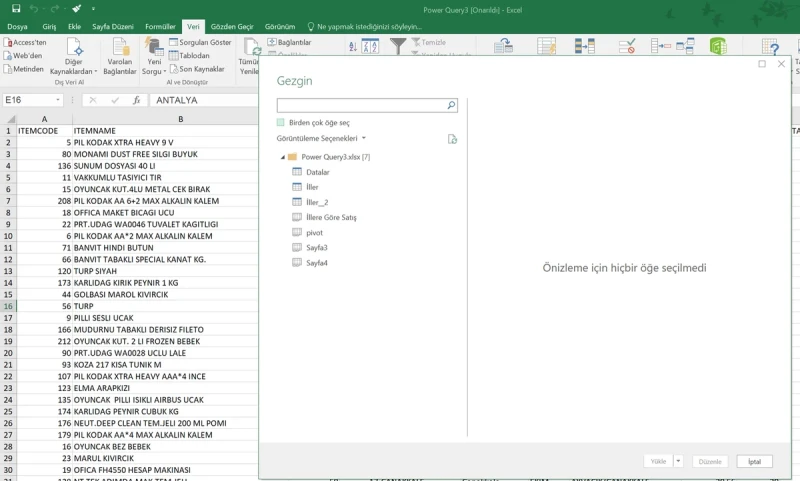Click the 'Ne yapmak istediğinizi söyleyin' box
The height and width of the screenshot is (481, 800).
(365, 27)
